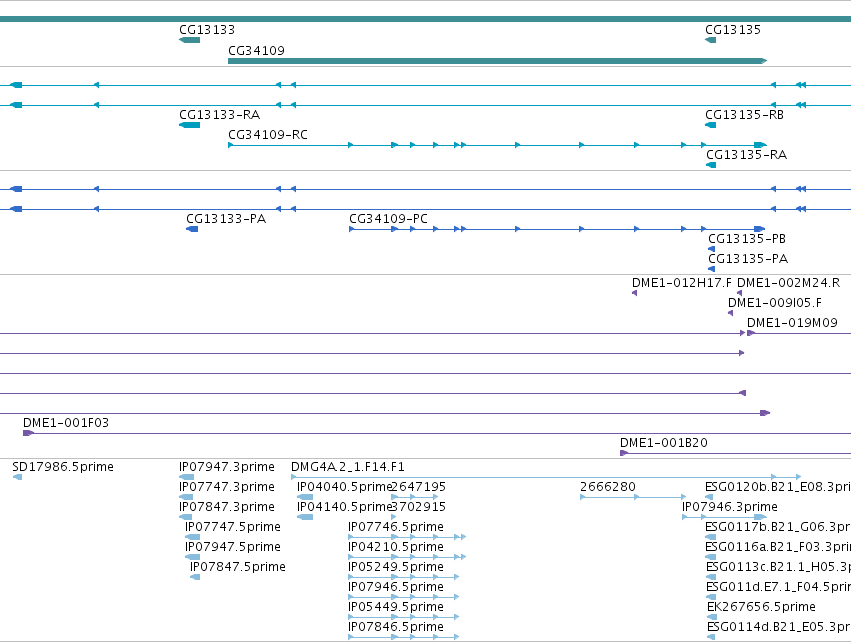Viewport: 851px width, 642px height.
Task: Select the 2647195 feature label
Action: point(418,487)
